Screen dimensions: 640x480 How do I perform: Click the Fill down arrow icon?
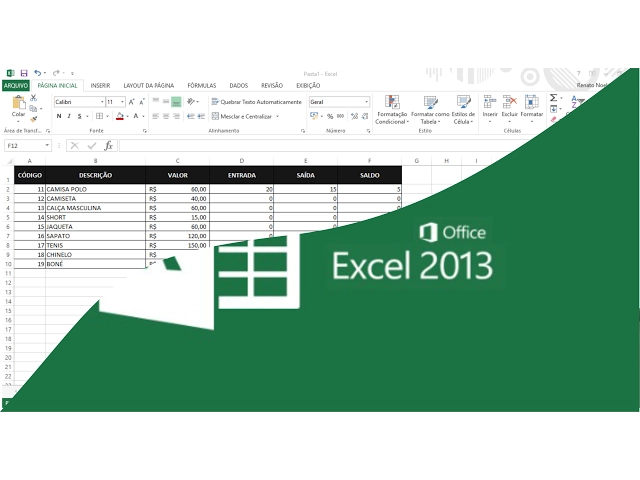point(553,109)
